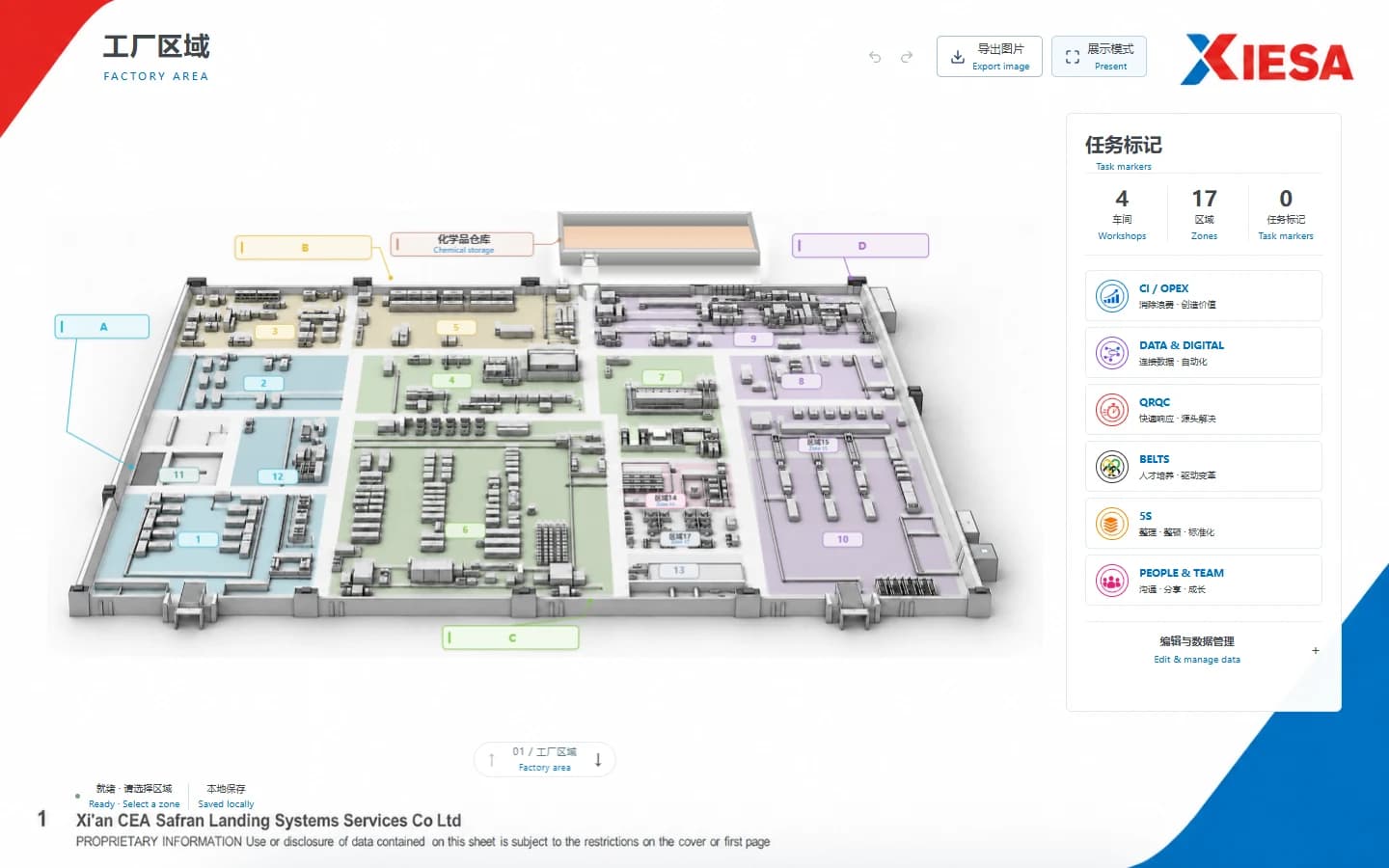1389x868 pixels.
Task: Select workshop label D on map
Action: coord(860,246)
